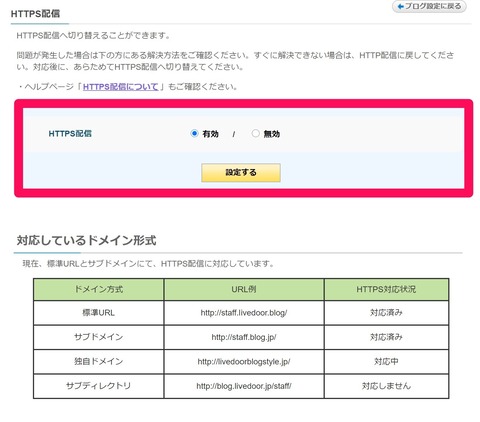This screenshot has height=422, width=480.
Task: Select the 無効 radio button
Action: (255, 133)
